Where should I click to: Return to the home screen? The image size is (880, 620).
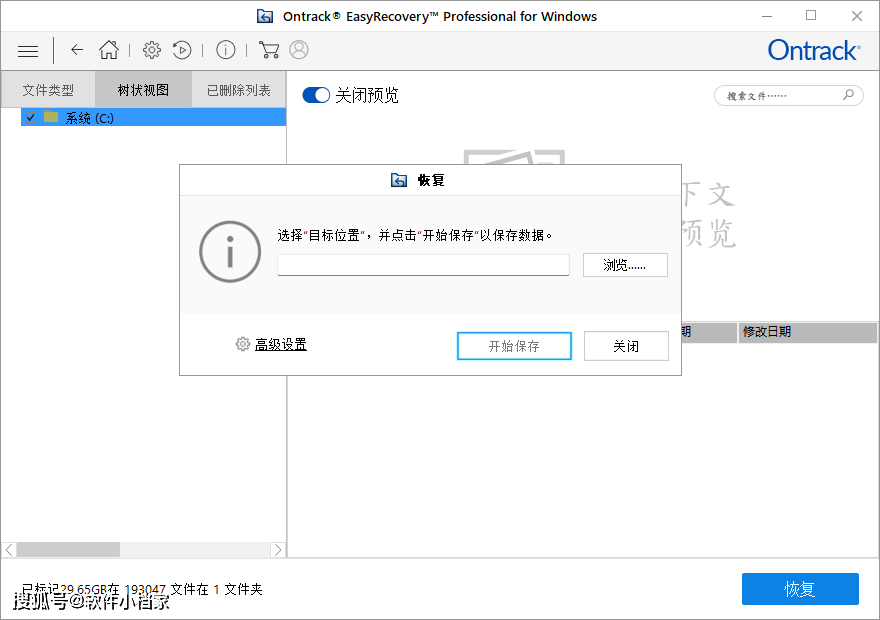tap(109, 50)
